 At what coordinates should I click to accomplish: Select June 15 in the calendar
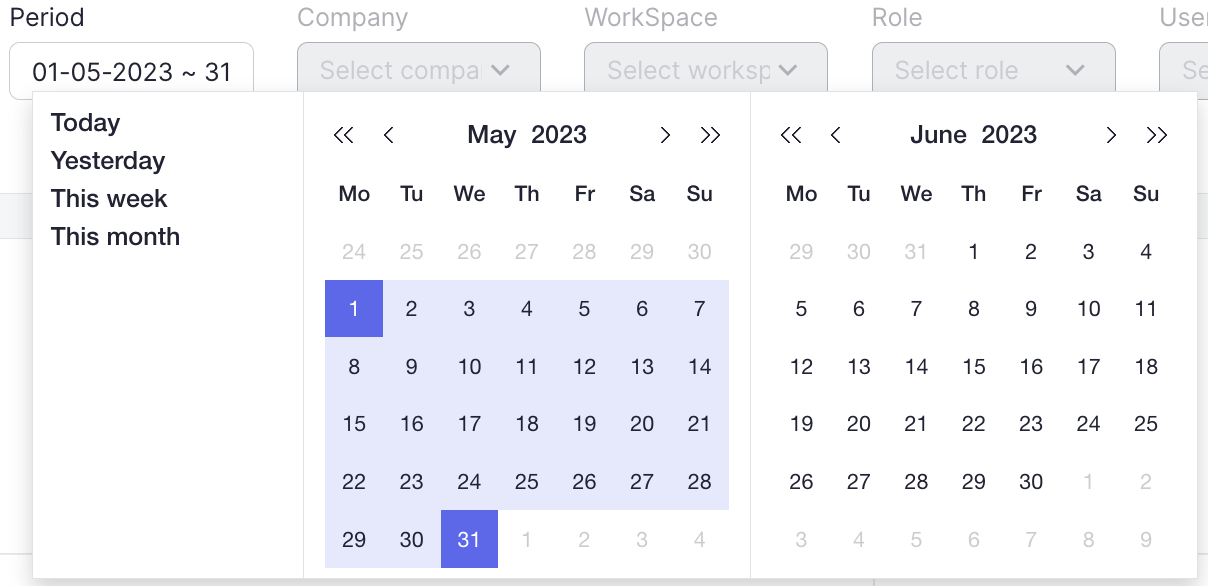[x=974, y=367]
